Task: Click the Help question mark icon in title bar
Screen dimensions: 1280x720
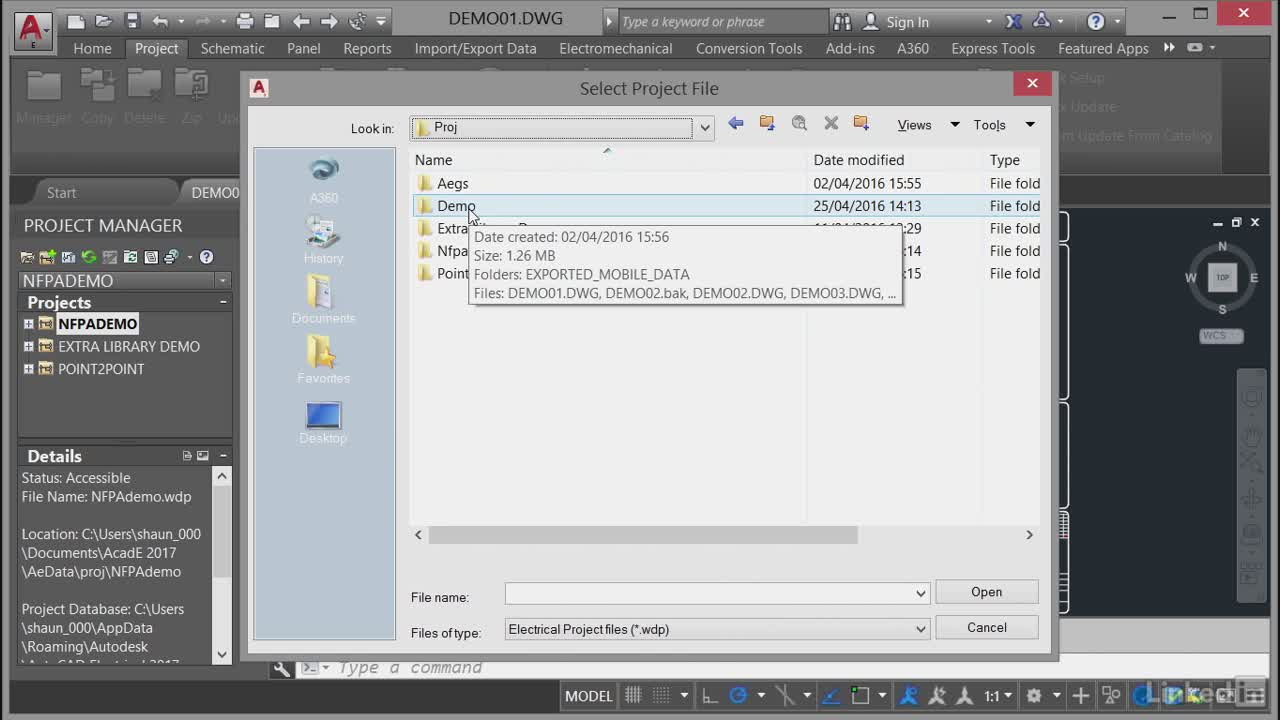Action: click(1095, 21)
